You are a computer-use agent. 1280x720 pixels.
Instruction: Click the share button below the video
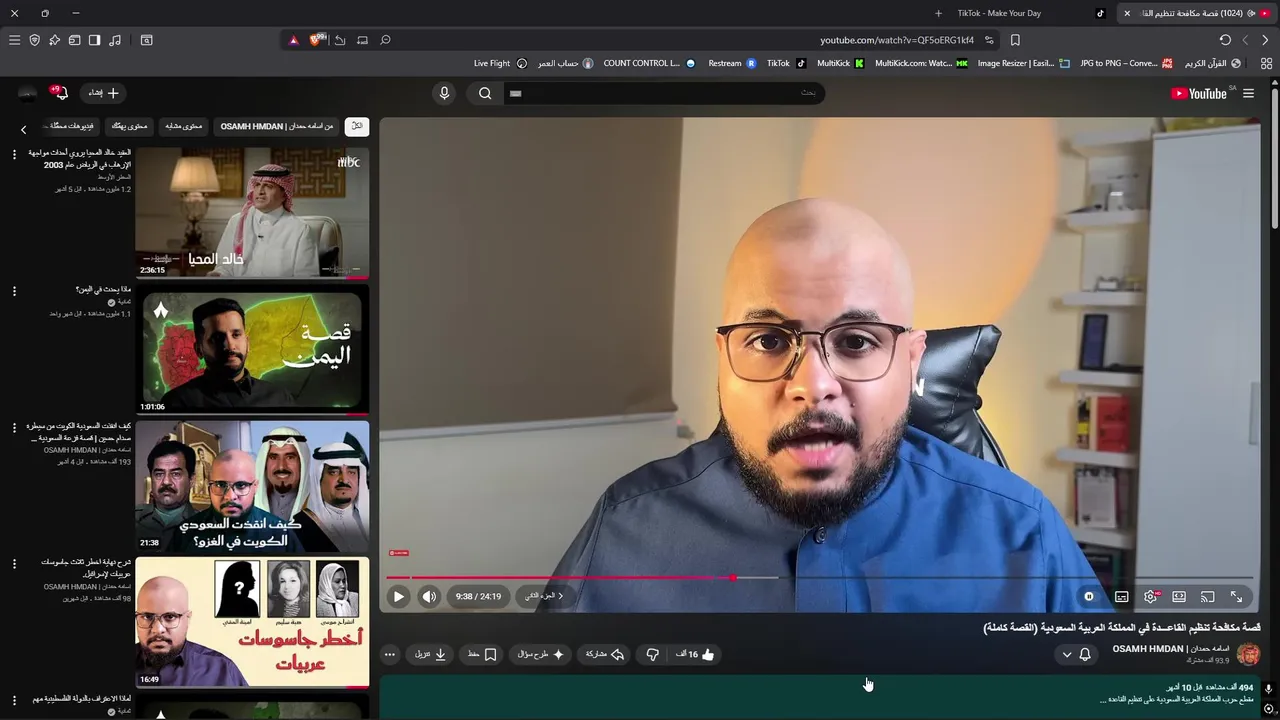(x=604, y=654)
